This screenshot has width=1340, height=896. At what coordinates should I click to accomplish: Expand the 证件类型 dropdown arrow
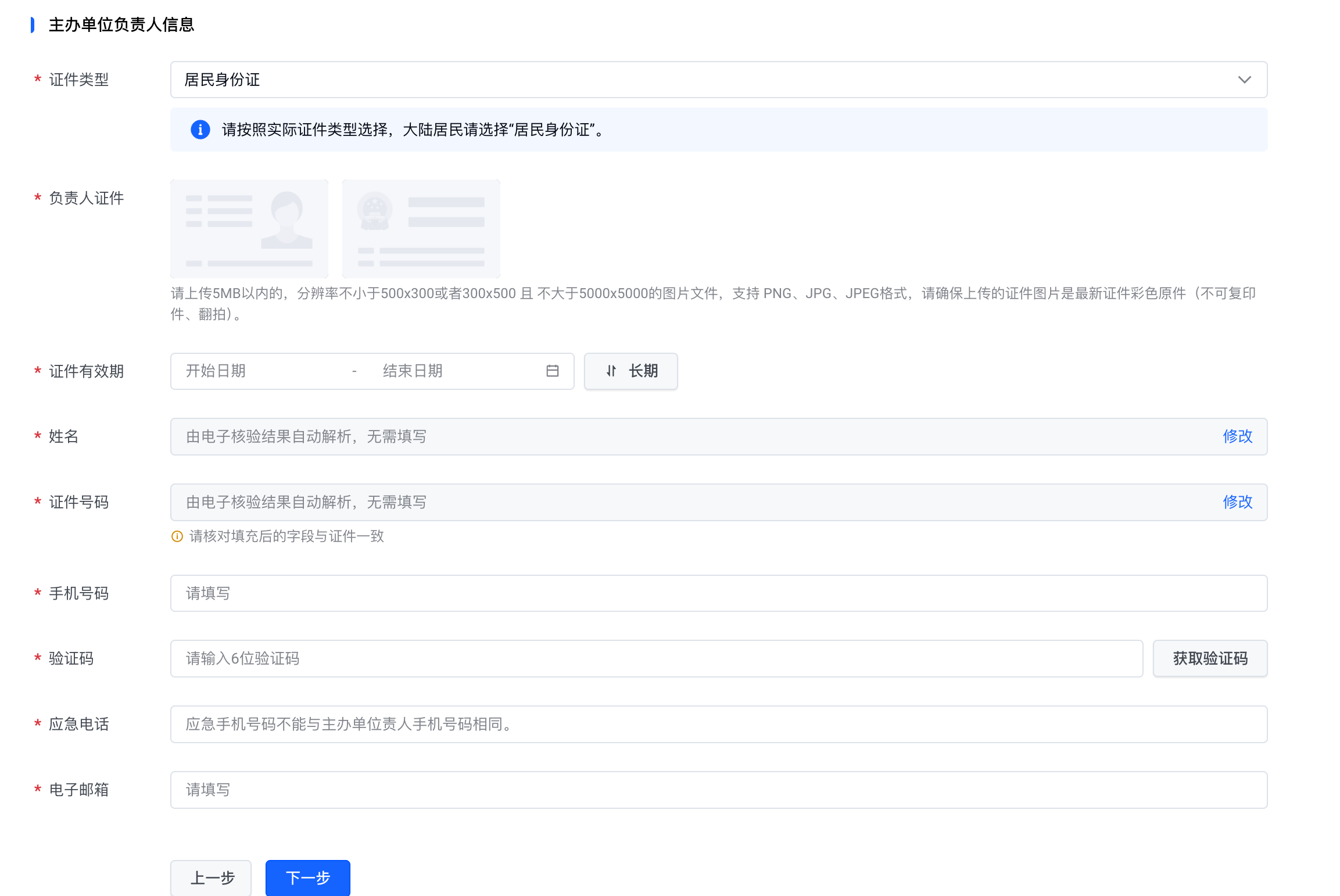tap(1244, 80)
